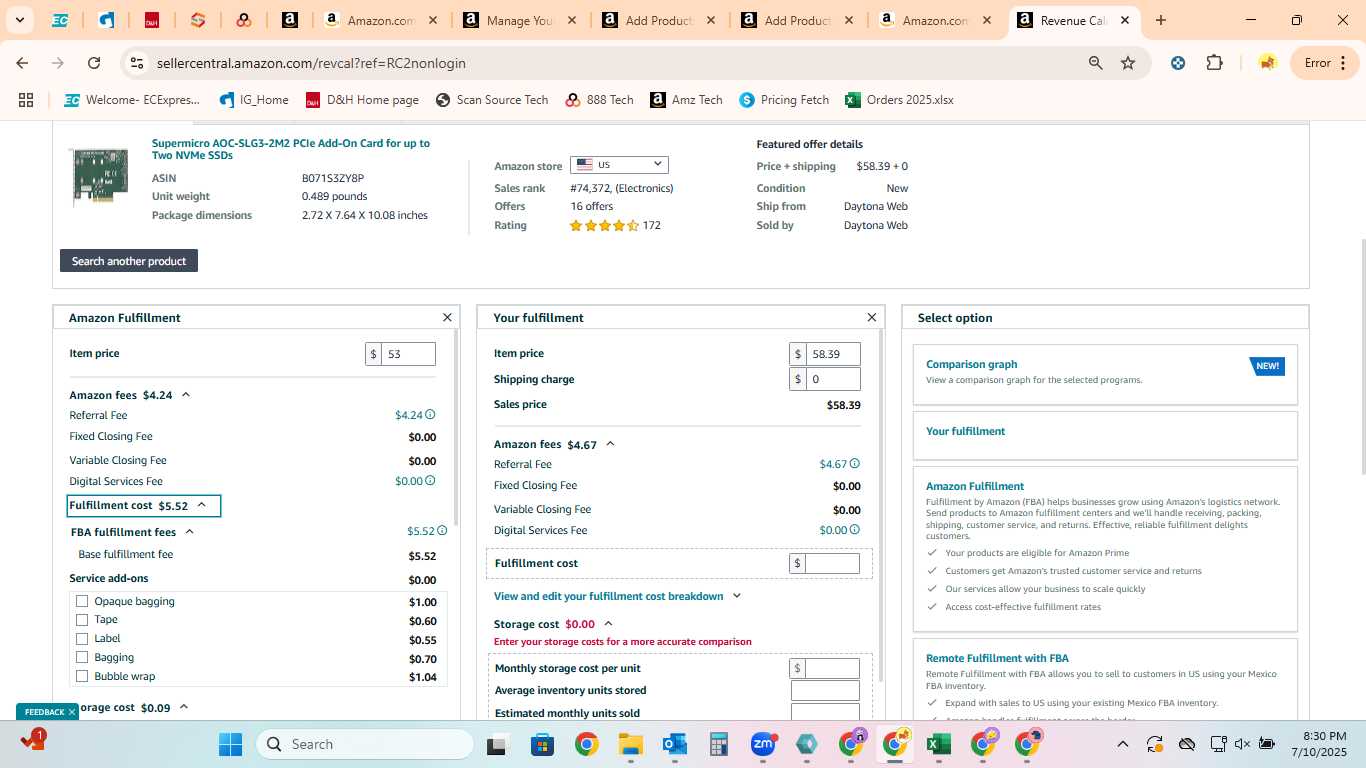
Task: Open Calculator from the taskbar
Action: 718,744
